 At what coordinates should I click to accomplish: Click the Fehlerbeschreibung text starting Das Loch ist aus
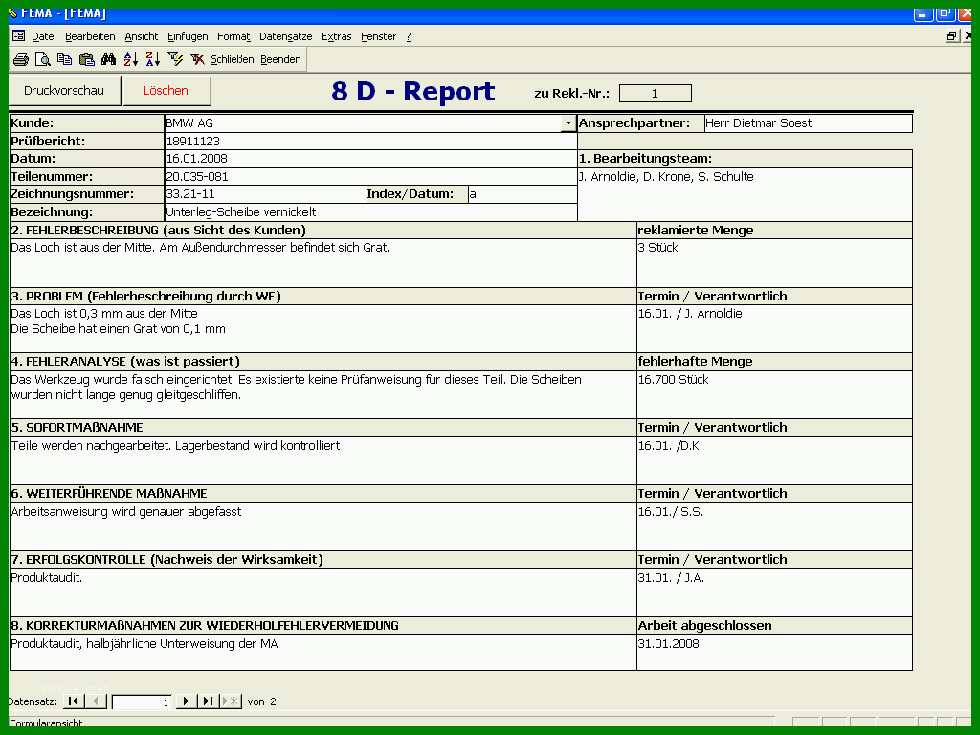point(322,262)
